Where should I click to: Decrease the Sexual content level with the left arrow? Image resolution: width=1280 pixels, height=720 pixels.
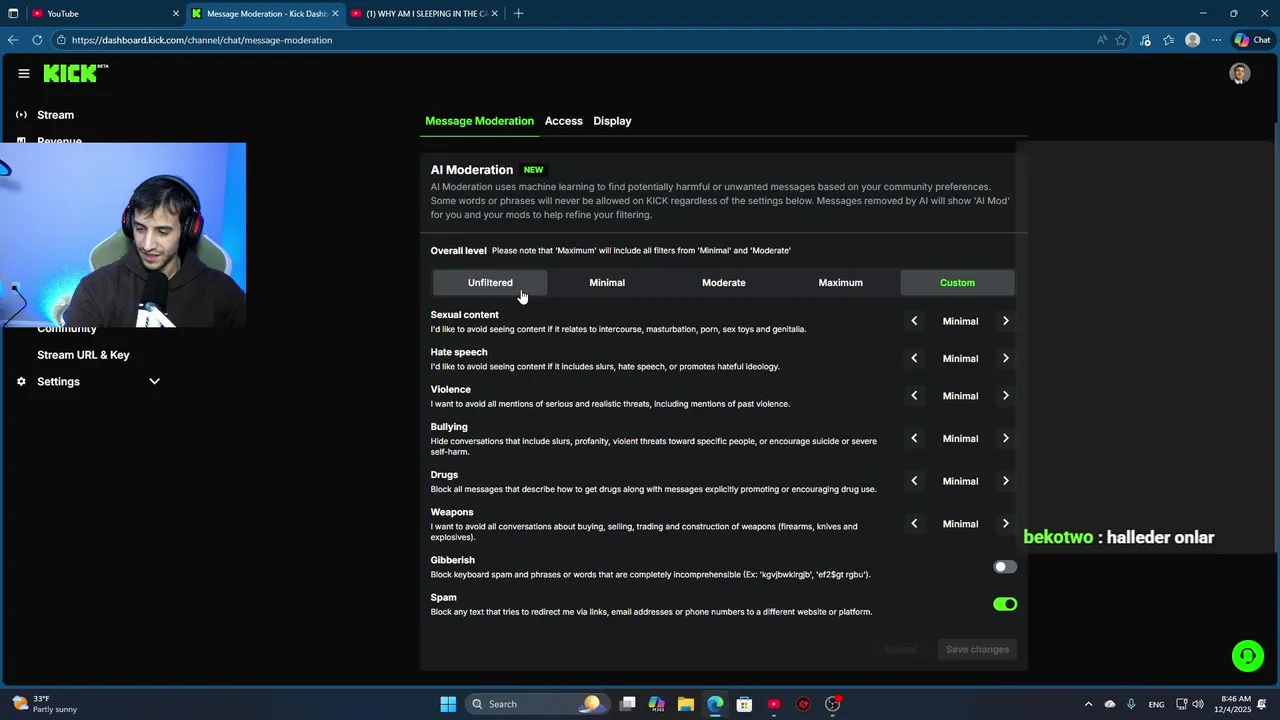click(x=914, y=321)
